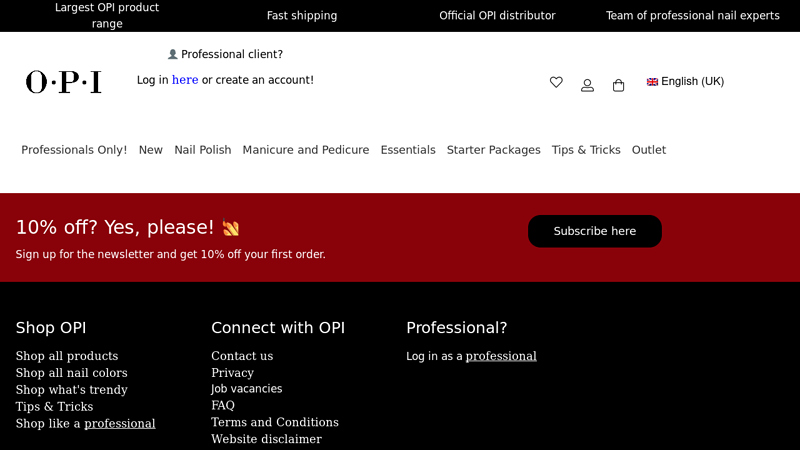
Task: Open the wishlist heart icon
Action: [x=556, y=82]
